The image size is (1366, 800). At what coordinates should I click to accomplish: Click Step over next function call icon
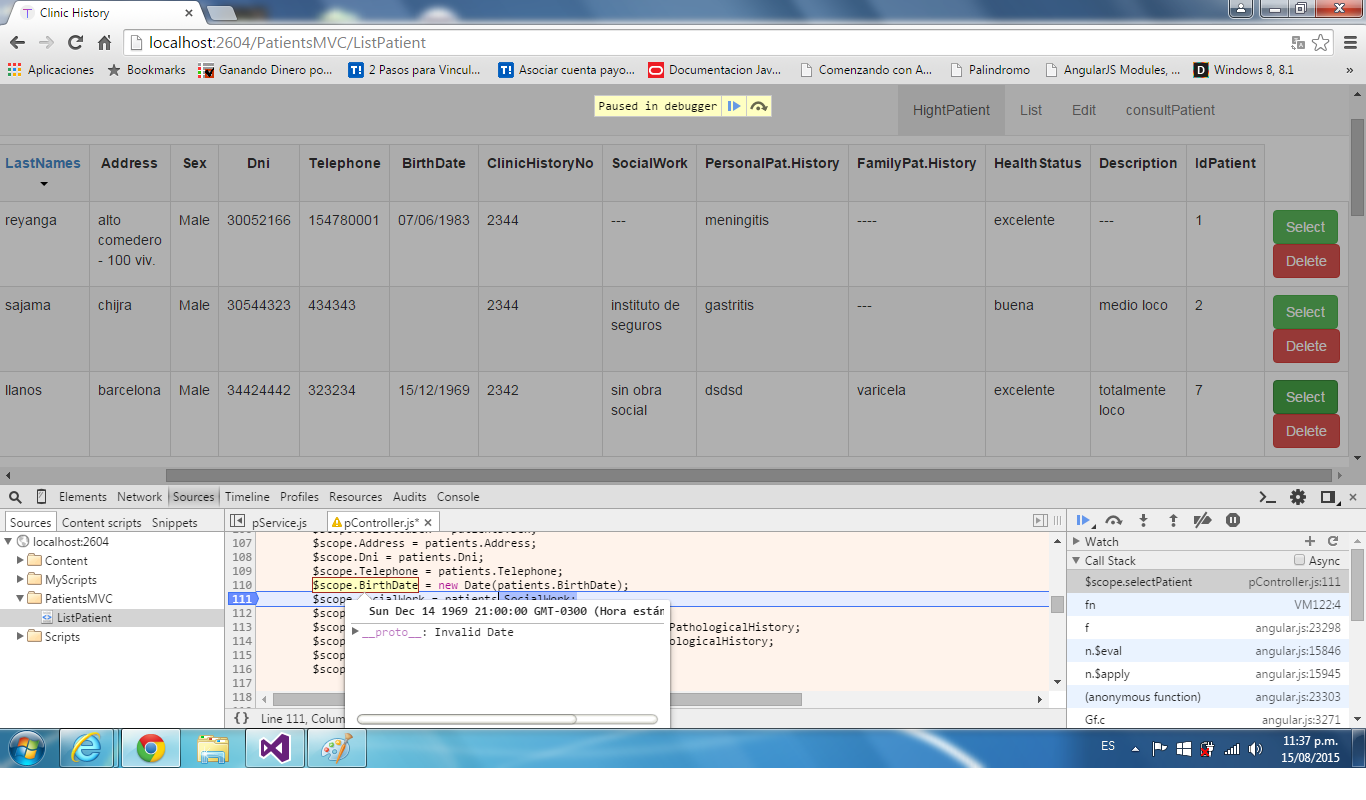click(1114, 520)
